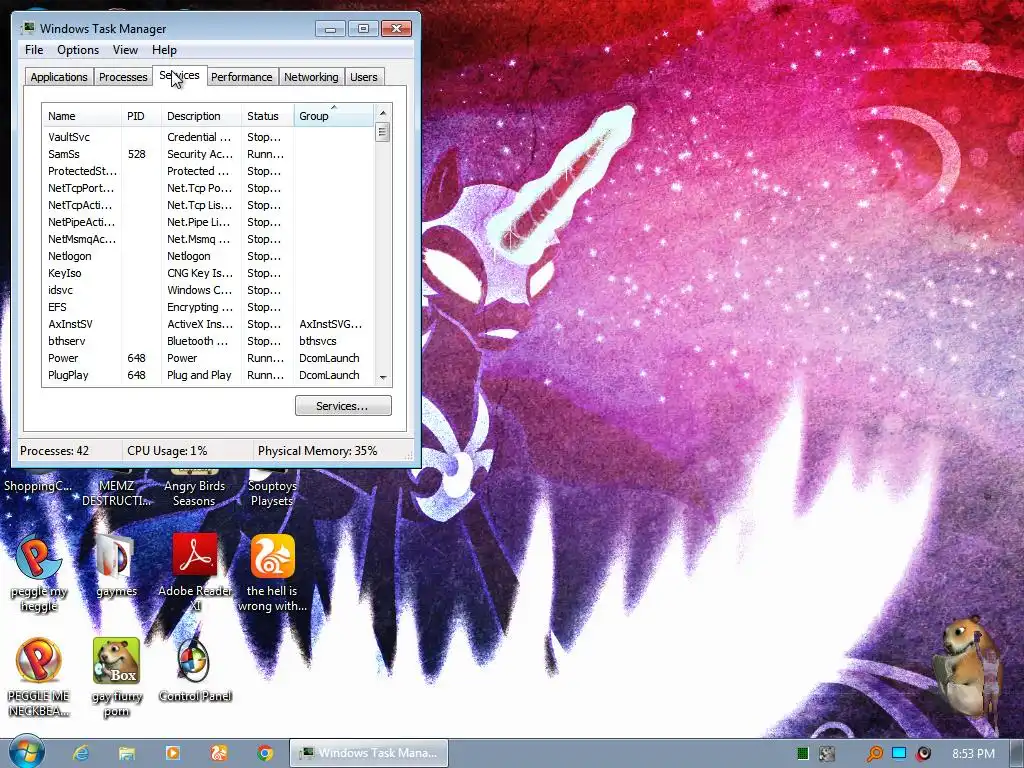Screen dimensions: 1024x768
Task: Select the KeyIso service row
Action: click(x=208, y=273)
